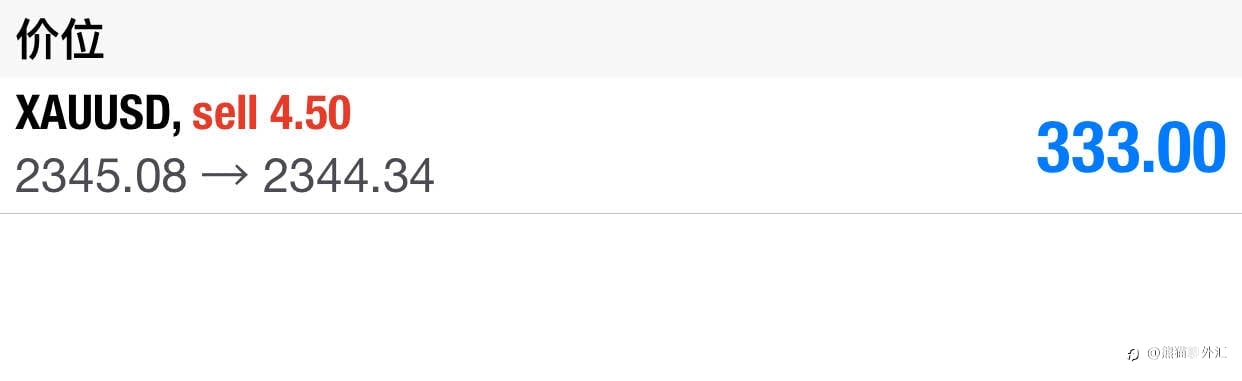Select the 2345.08 open price
The width and height of the screenshot is (1242, 381).
click(101, 177)
